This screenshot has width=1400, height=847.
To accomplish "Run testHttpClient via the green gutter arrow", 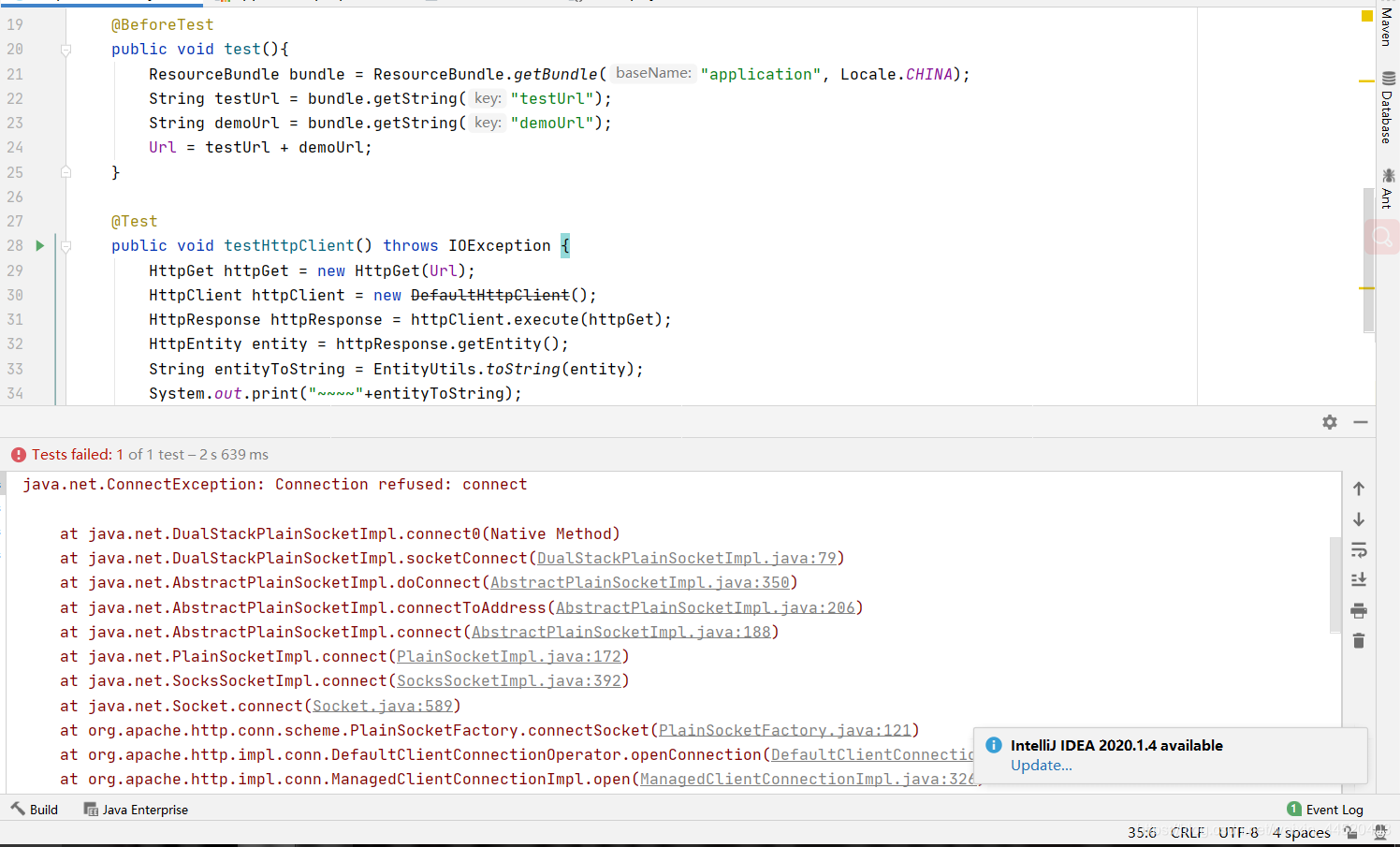I will (x=40, y=245).
